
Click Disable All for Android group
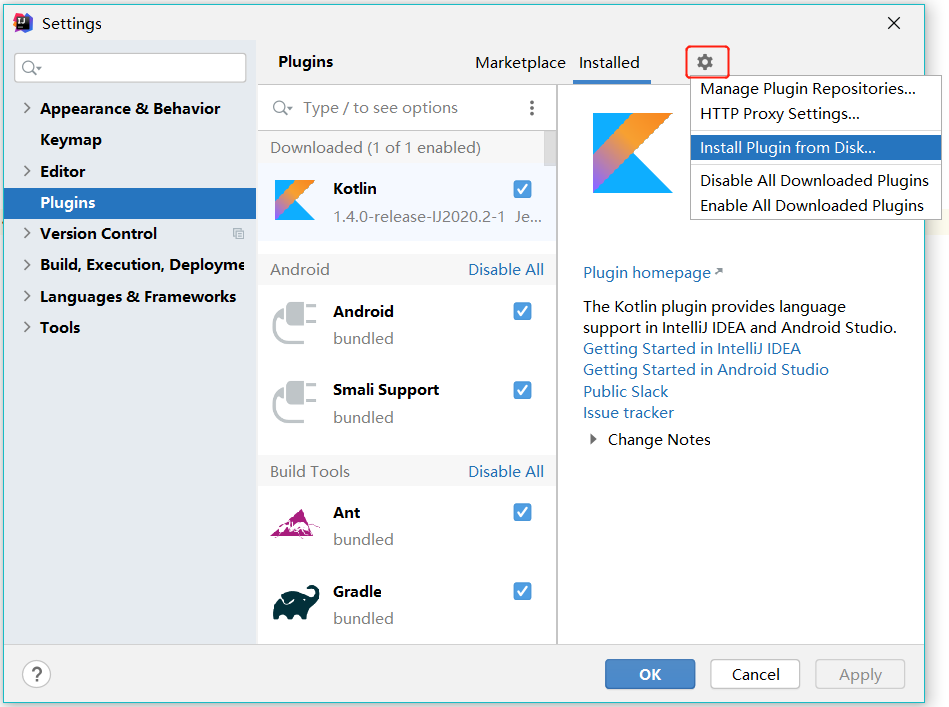(x=506, y=269)
